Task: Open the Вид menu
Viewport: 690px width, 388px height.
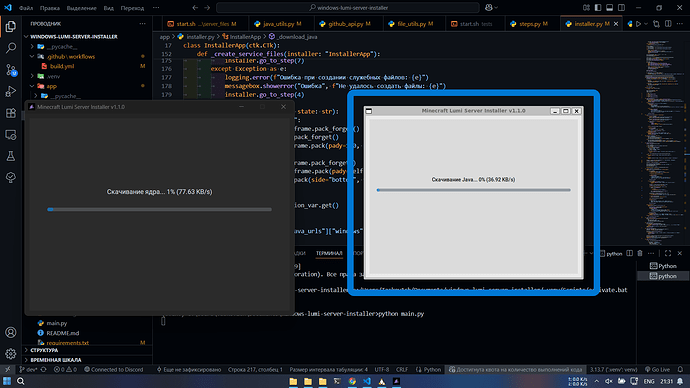Action: click(x=108, y=8)
